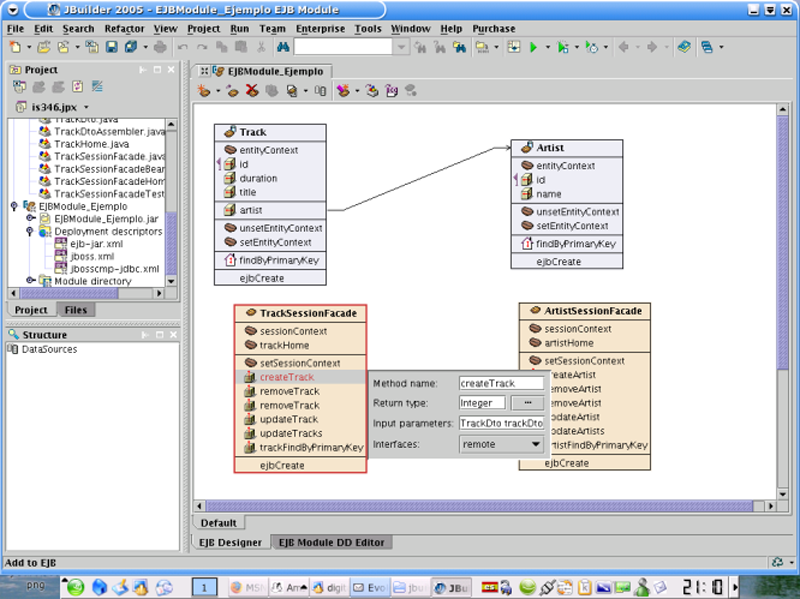800x599 pixels.
Task: Switch to EJB Module DD Editor tab
Action: tap(332, 542)
